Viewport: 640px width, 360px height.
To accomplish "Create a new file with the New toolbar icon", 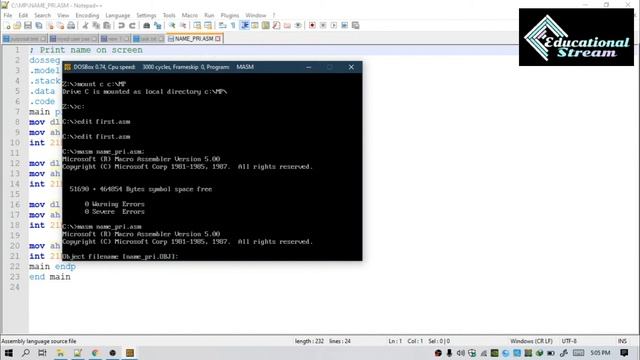I will coord(7,25).
